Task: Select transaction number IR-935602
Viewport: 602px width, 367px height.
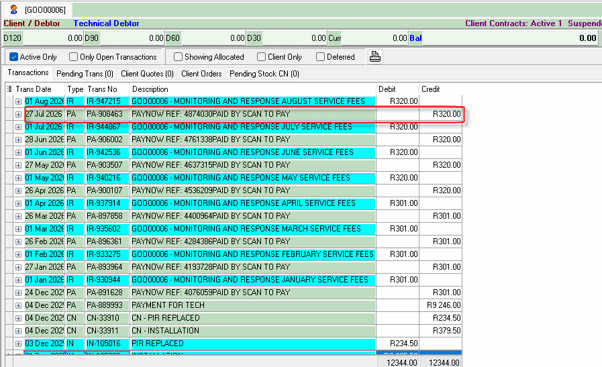Action: (x=103, y=229)
